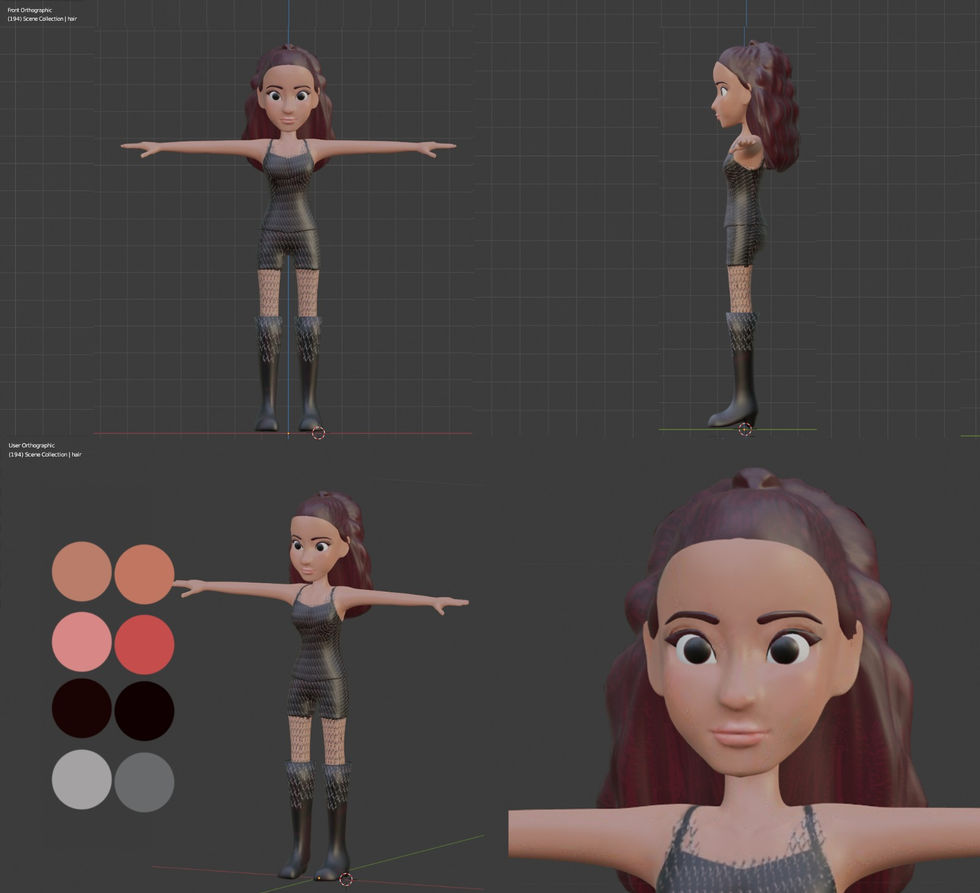Click the 3D cursor in the front view
This screenshot has height=893, width=980.
(318, 432)
